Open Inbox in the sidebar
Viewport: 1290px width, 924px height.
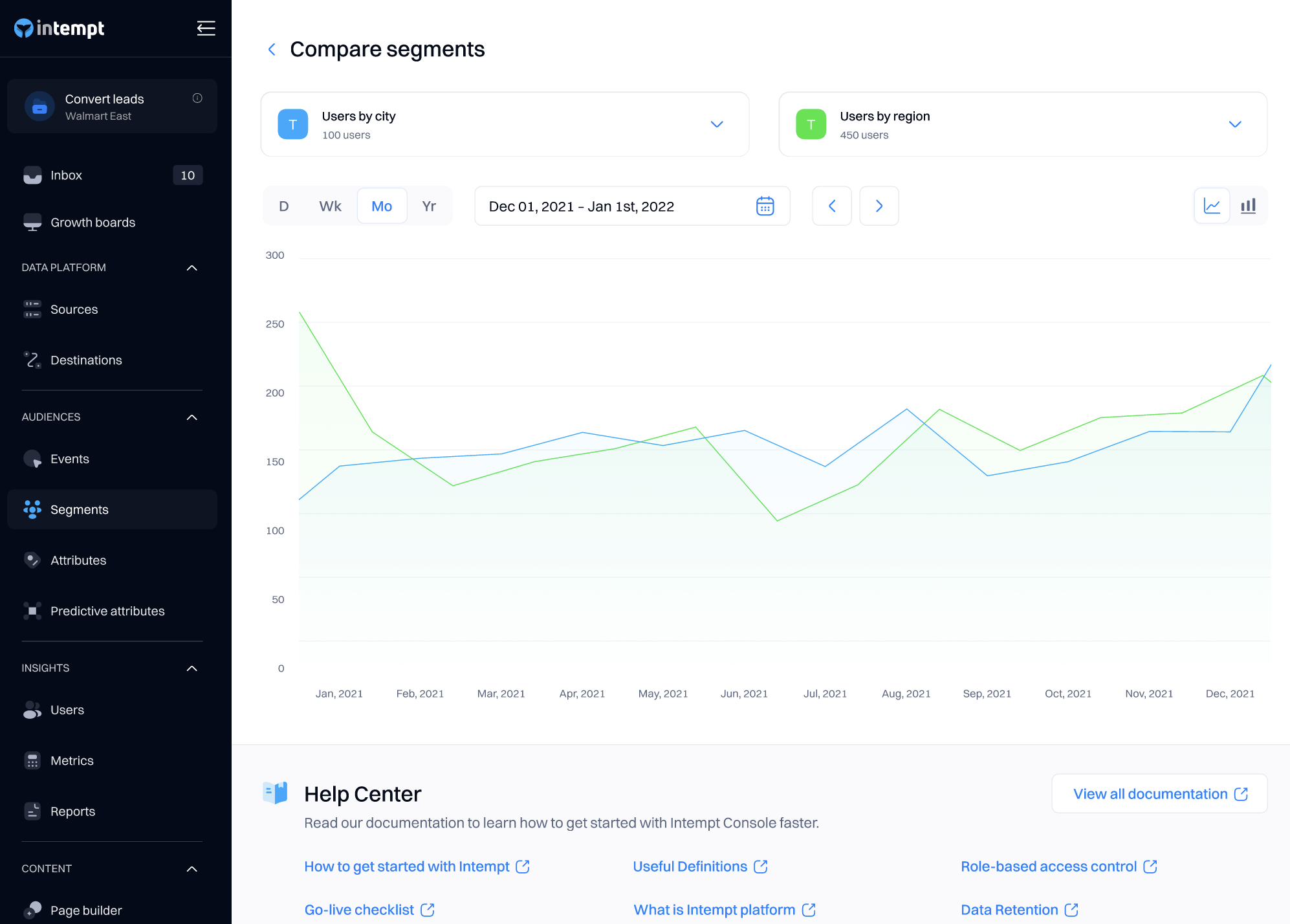[x=66, y=175]
